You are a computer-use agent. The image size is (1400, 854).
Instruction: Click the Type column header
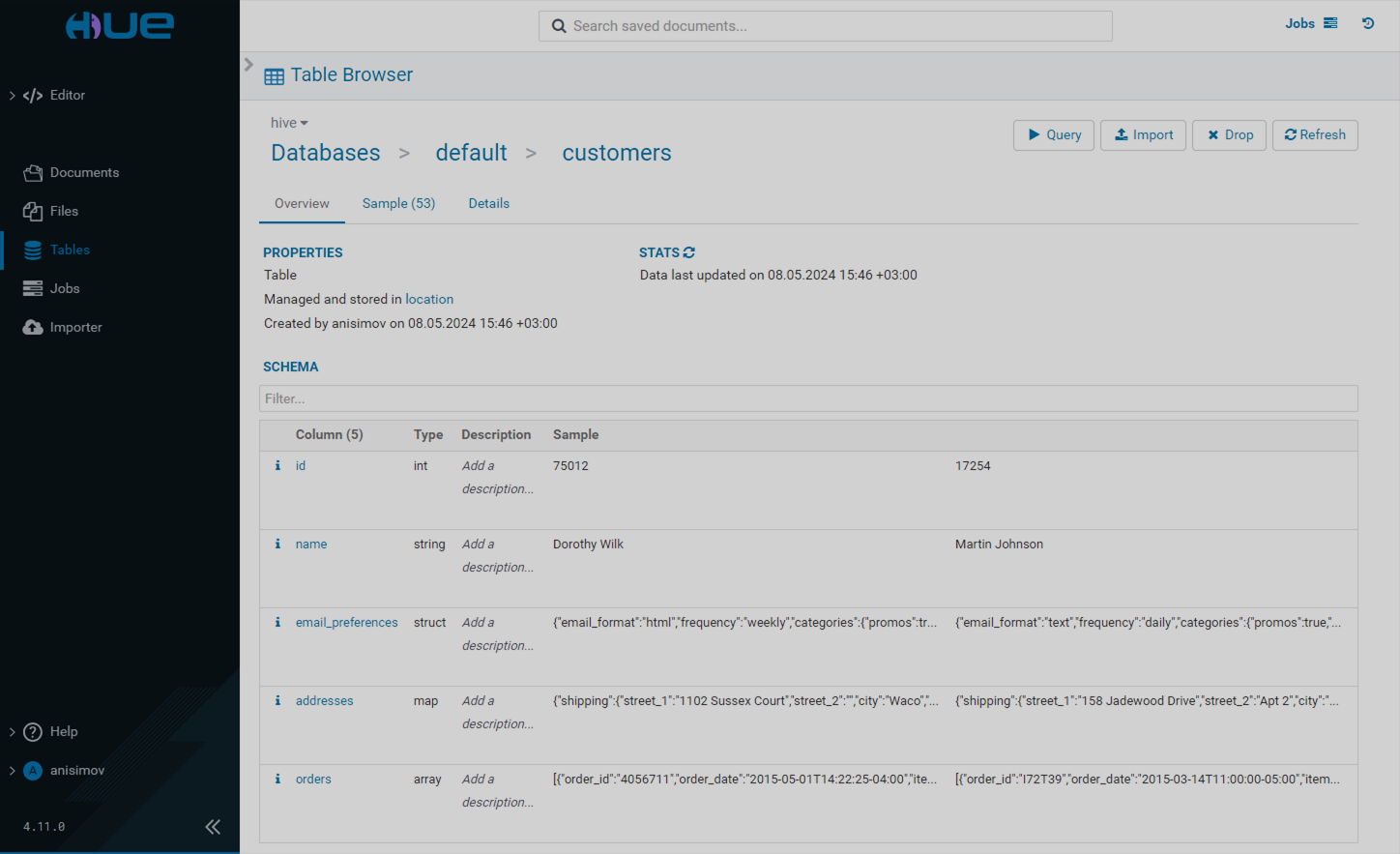pos(428,435)
